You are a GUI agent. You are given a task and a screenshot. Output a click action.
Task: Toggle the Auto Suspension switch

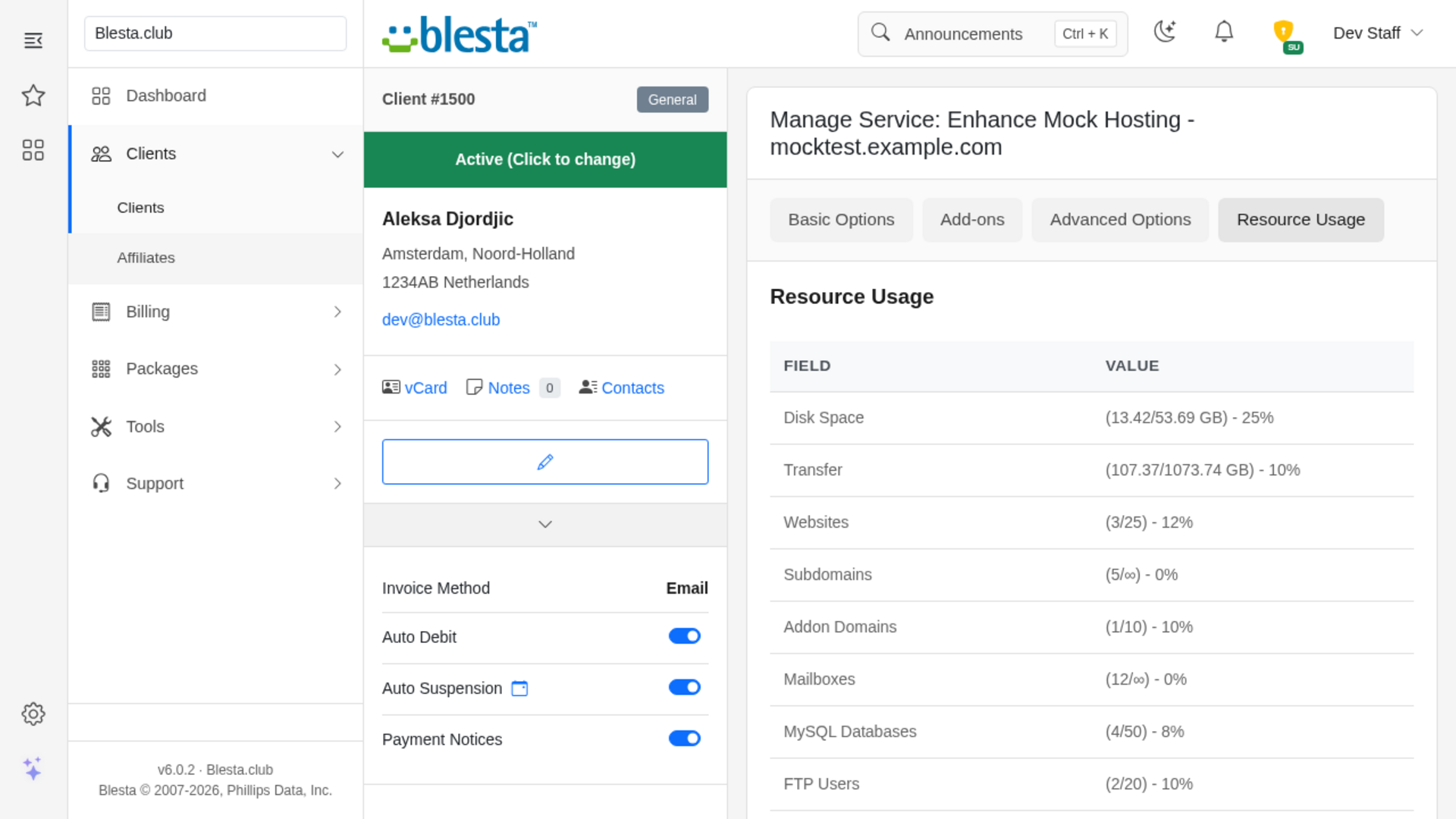pyautogui.click(x=685, y=688)
